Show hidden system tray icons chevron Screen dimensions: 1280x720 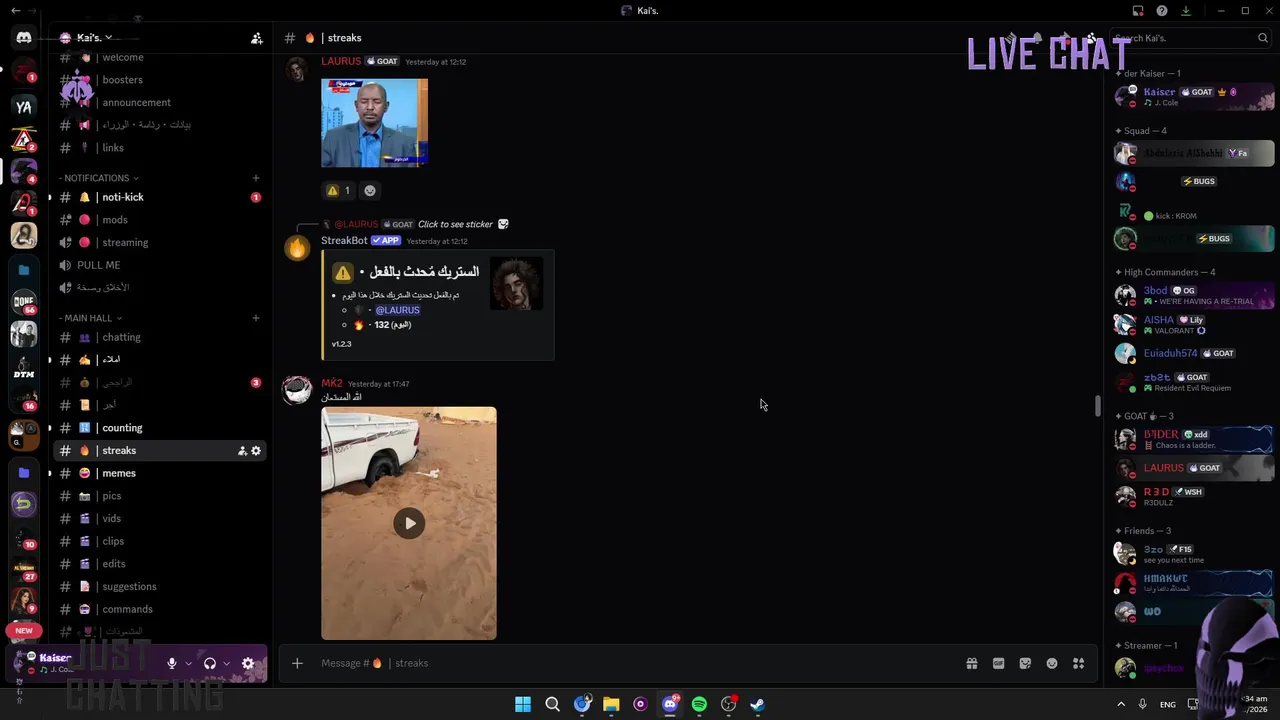coord(1121,704)
